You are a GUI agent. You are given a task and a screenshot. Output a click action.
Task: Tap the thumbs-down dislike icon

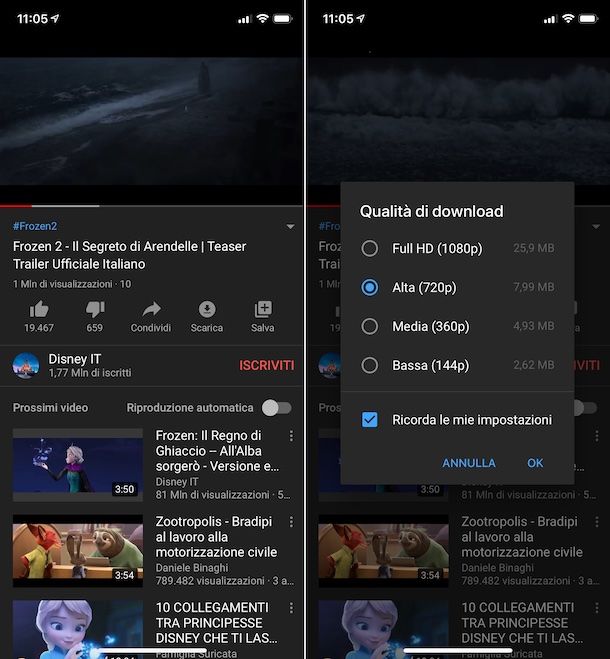pos(95,310)
